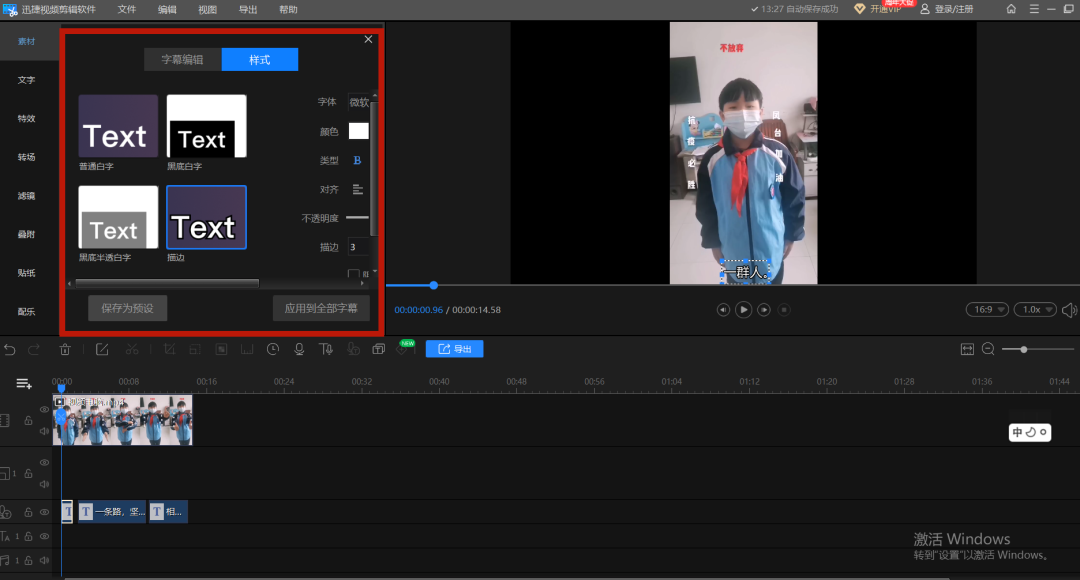1080x580 pixels.
Task: Open the 编辑 menu
Action: pos(167,10)
